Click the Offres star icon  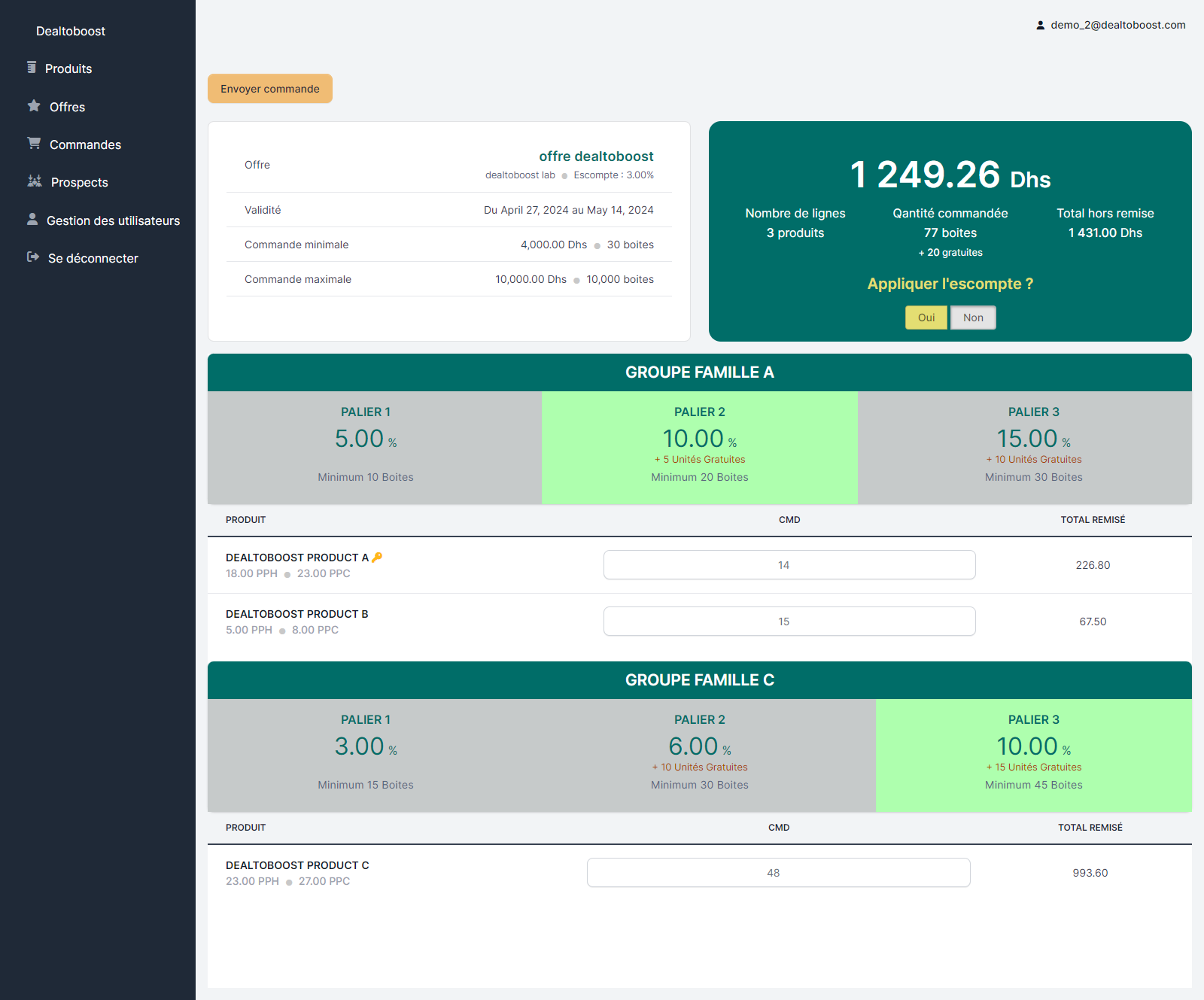tap(34, 106)
